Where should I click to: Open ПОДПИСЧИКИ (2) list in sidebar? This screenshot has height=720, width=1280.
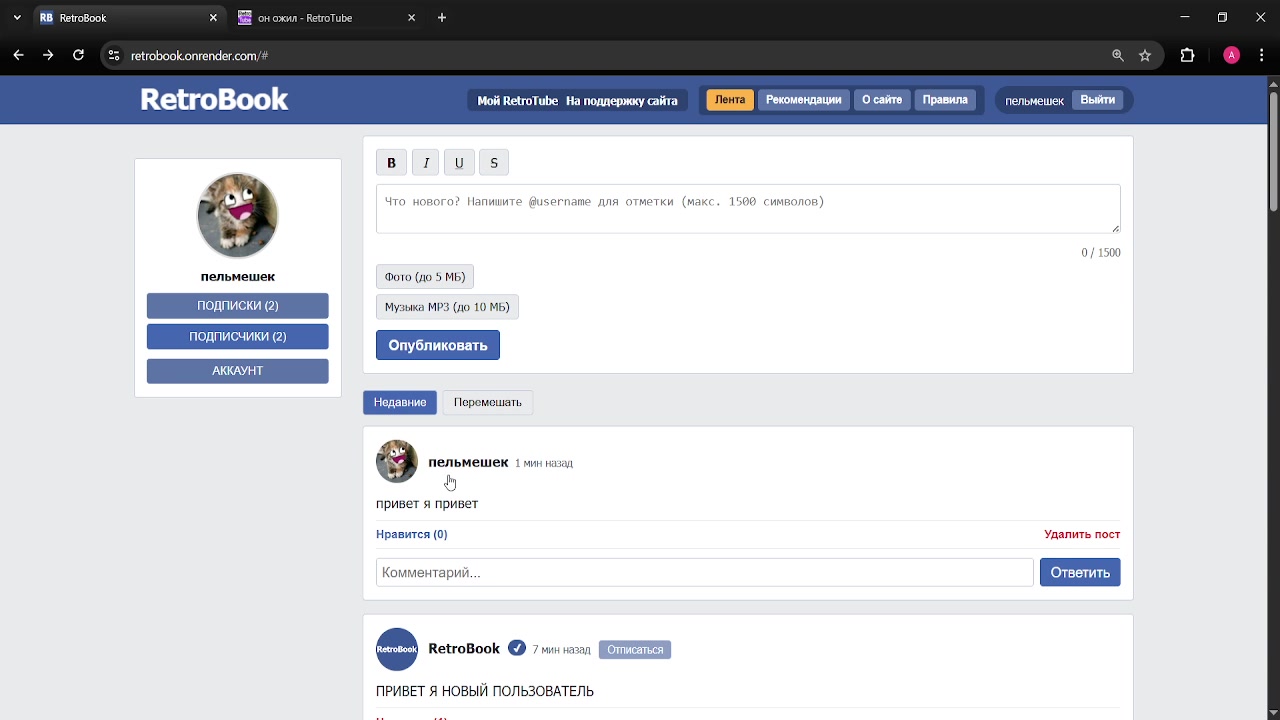coord(237,337)
